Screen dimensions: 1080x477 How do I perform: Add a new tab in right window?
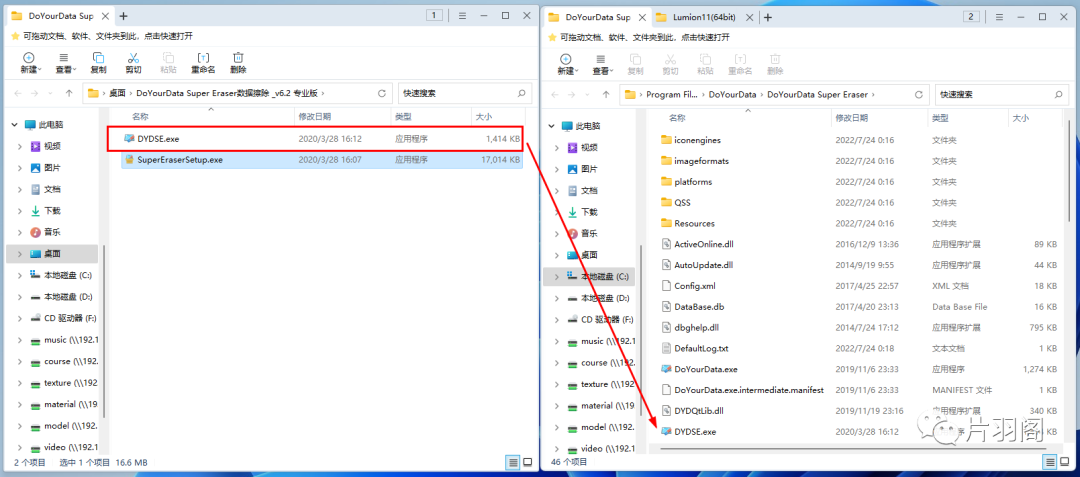[x=768, y=17]
